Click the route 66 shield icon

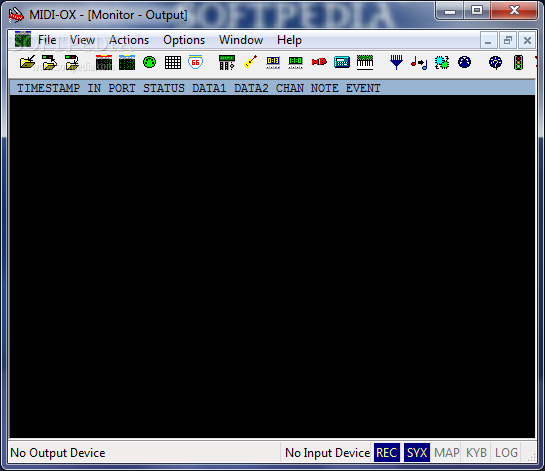(195, 62)
